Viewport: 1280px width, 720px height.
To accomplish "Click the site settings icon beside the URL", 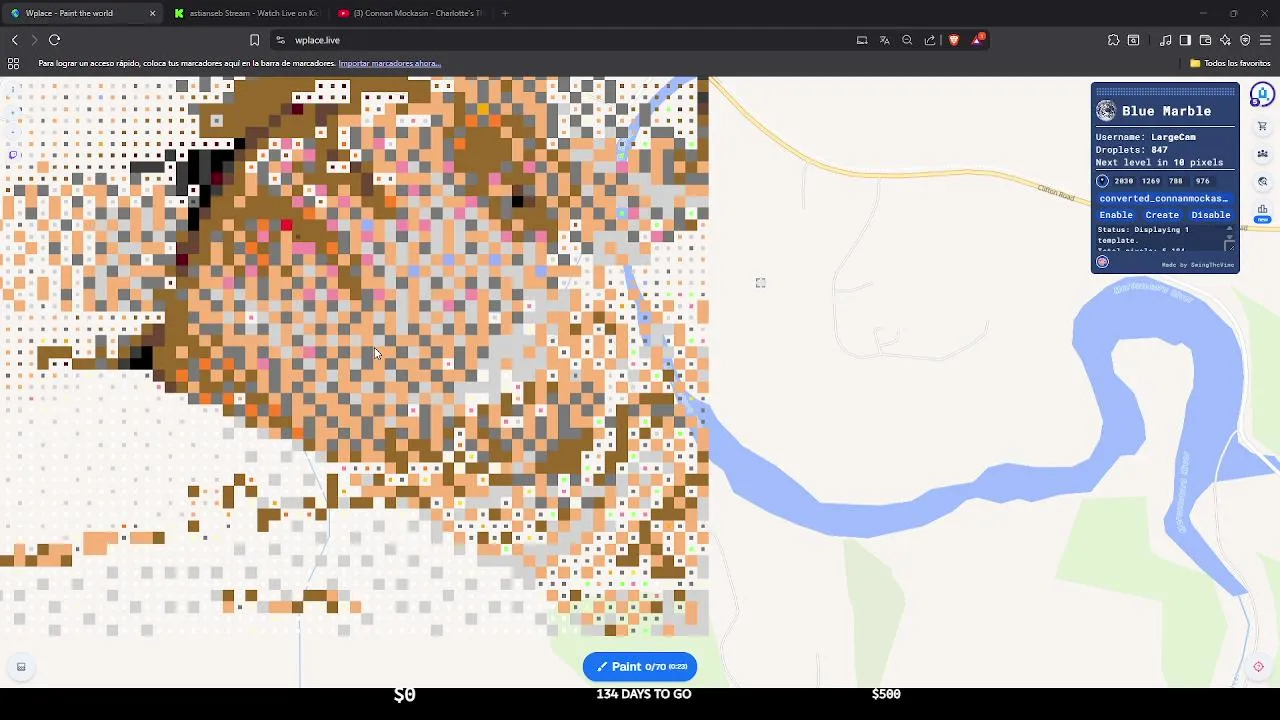I will tap(280, 40).
